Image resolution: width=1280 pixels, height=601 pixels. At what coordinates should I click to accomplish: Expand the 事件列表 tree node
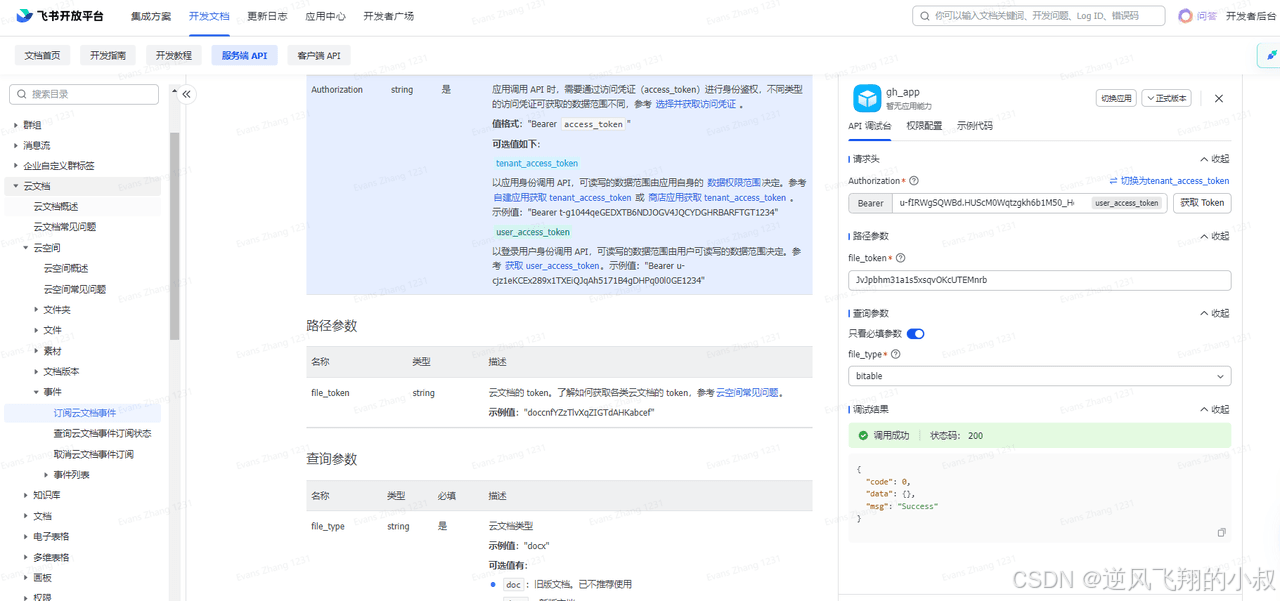point(46,475)
